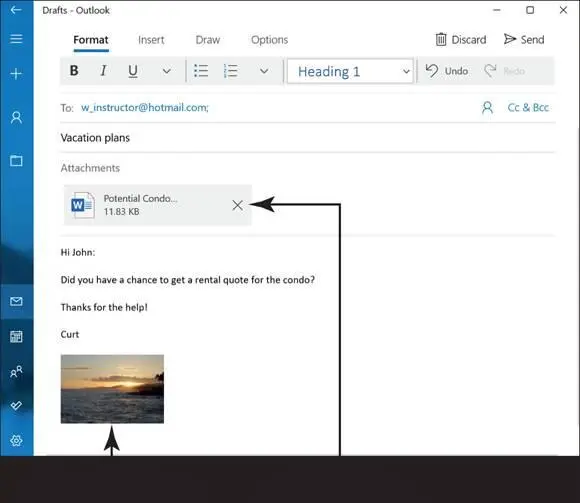
Task: Toggle Italic formatting
Action: [x=104, y=70]
